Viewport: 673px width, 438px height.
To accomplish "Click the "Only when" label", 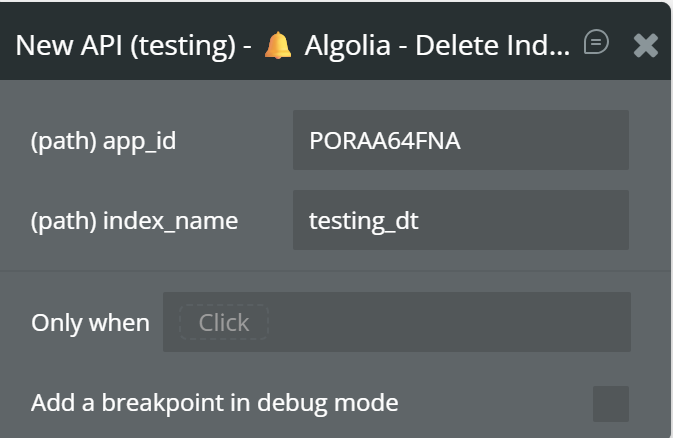I will (90, 323).
